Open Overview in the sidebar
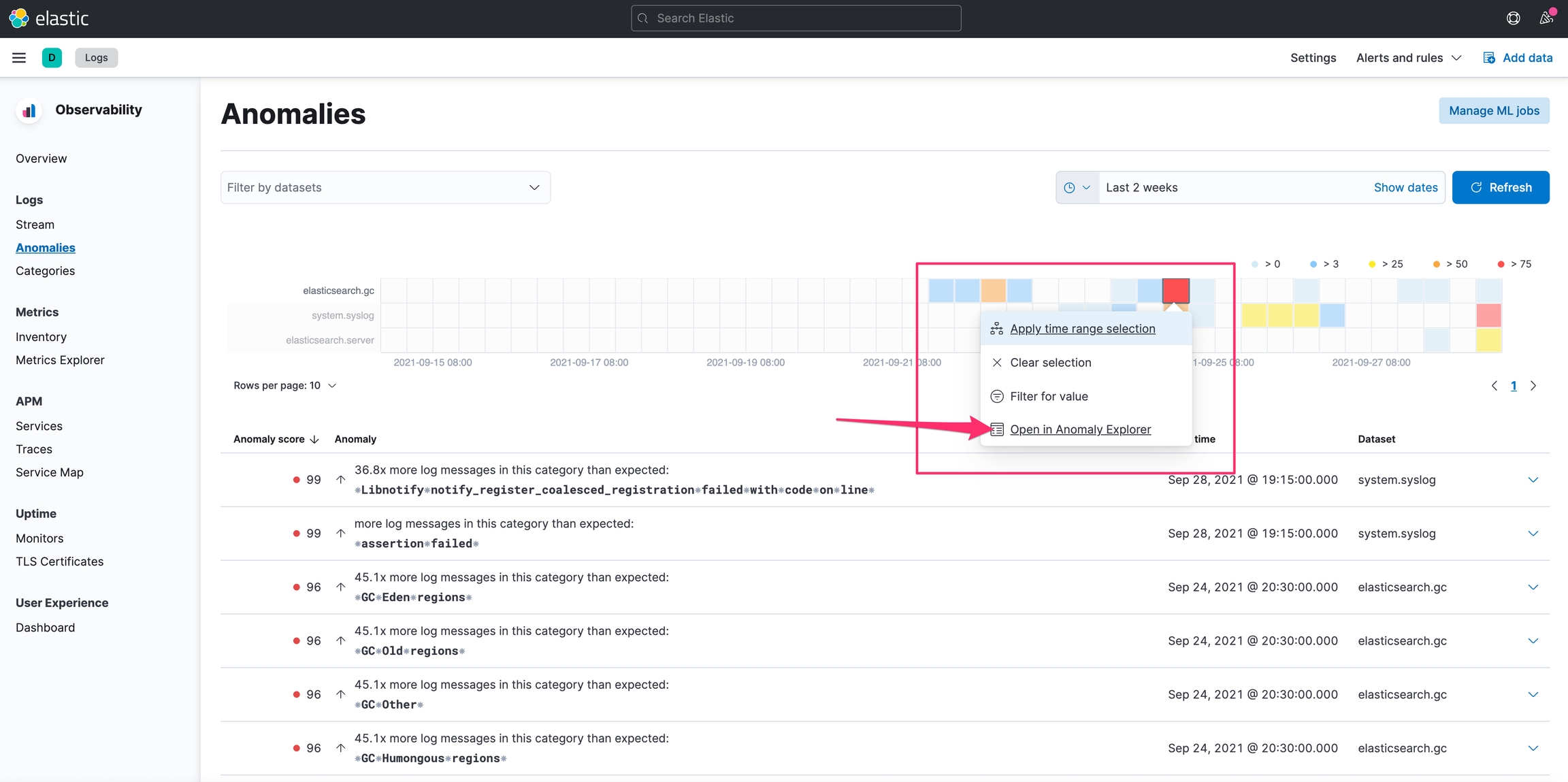The height and width of the screenshot is (782, 1568). click(x=42, y=159)
